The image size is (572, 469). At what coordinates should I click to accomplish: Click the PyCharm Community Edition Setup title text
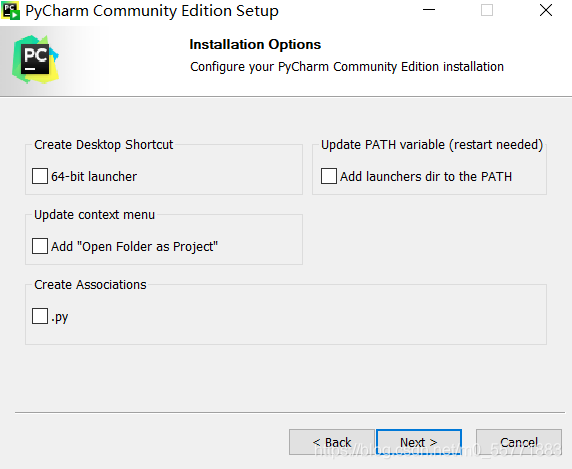[x=152, y=11]
